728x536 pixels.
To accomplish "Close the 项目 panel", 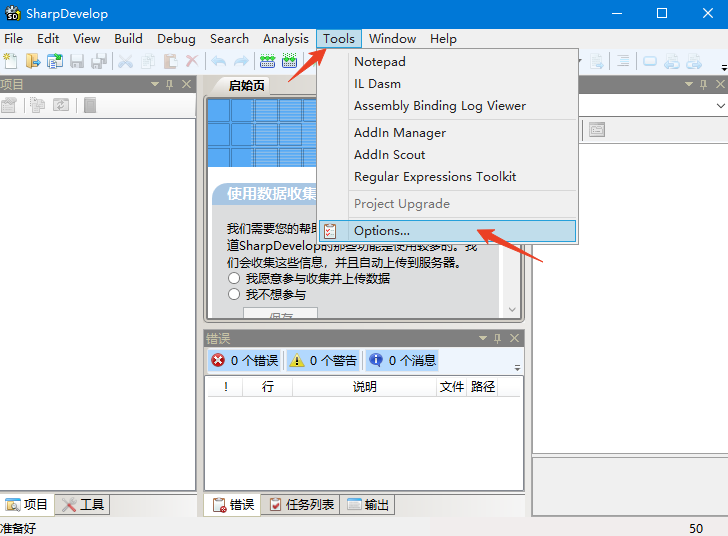I will pyautogui.click(x=186, y=84).
